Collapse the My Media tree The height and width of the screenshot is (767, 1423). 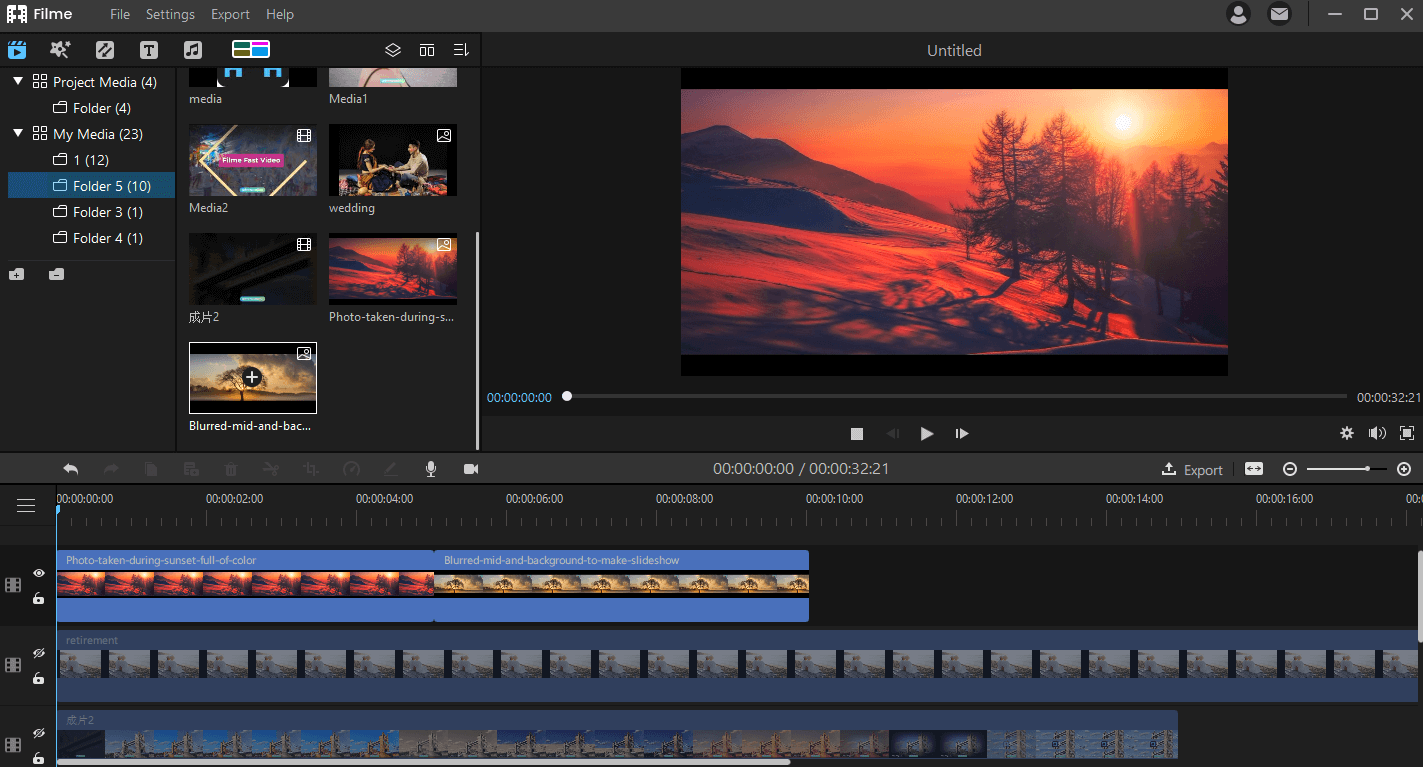(x=18, y=133)
